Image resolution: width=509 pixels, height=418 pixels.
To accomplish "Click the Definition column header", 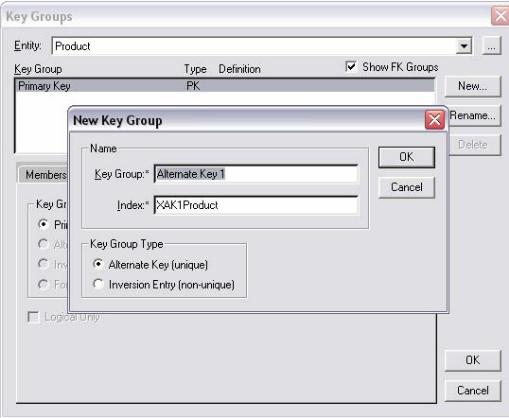I will click(x=239, y=69).
